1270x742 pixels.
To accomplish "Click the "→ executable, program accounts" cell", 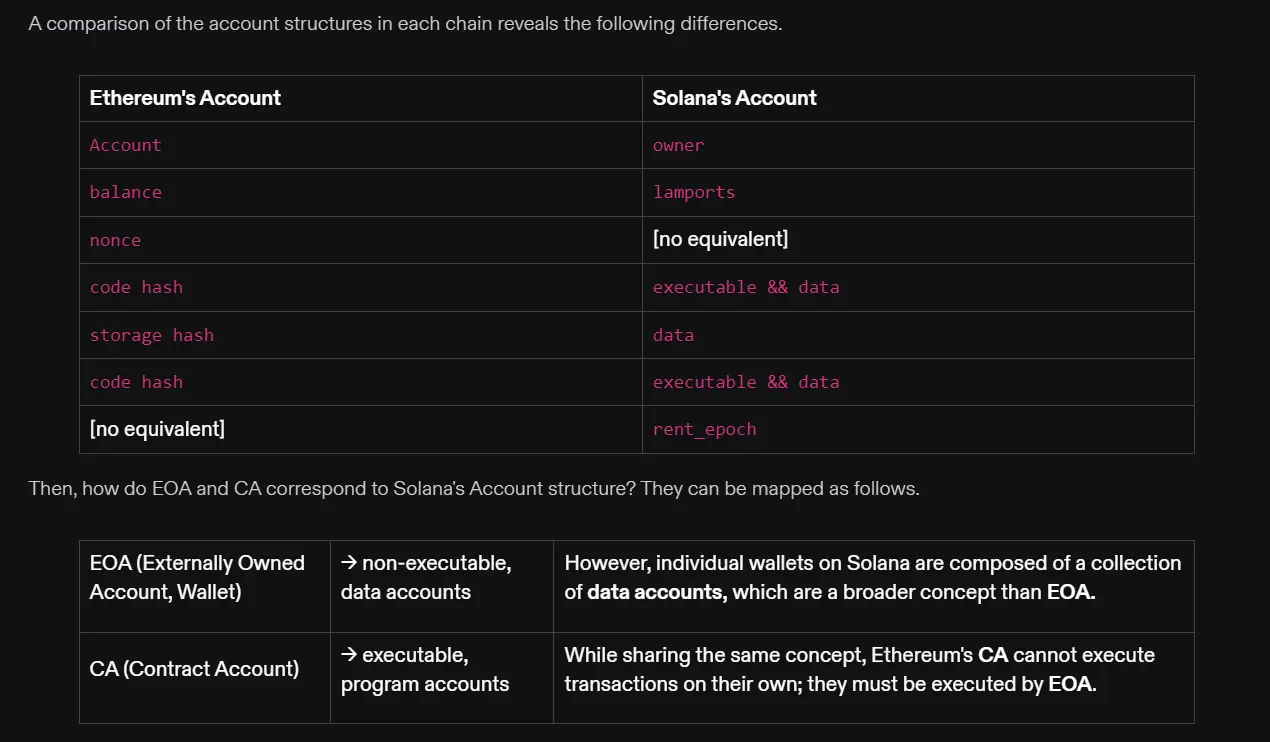I will pyautogui.click(x=442, y=678).
